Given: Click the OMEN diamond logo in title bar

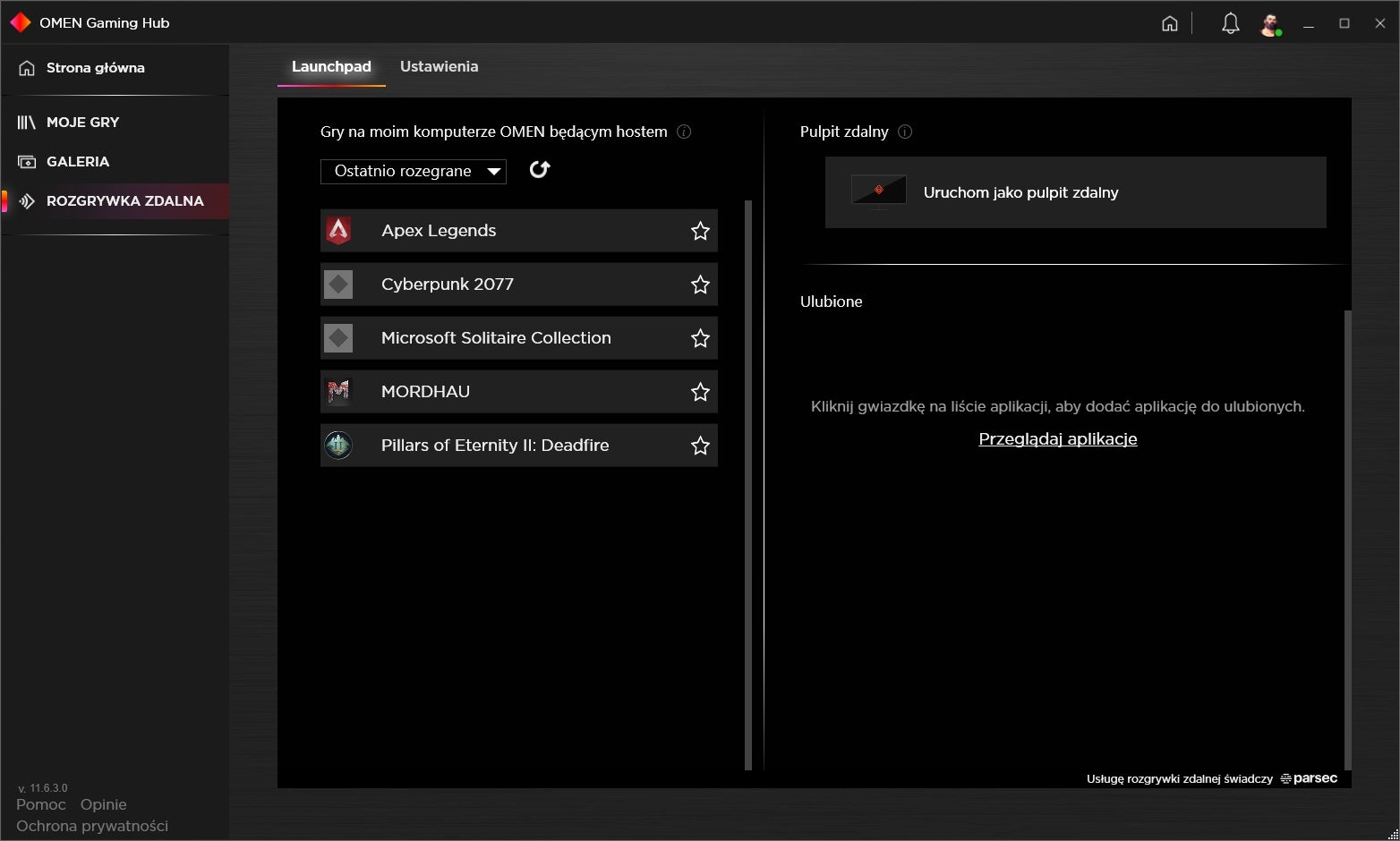Looking at the screenshot, I should coord(20,22).
